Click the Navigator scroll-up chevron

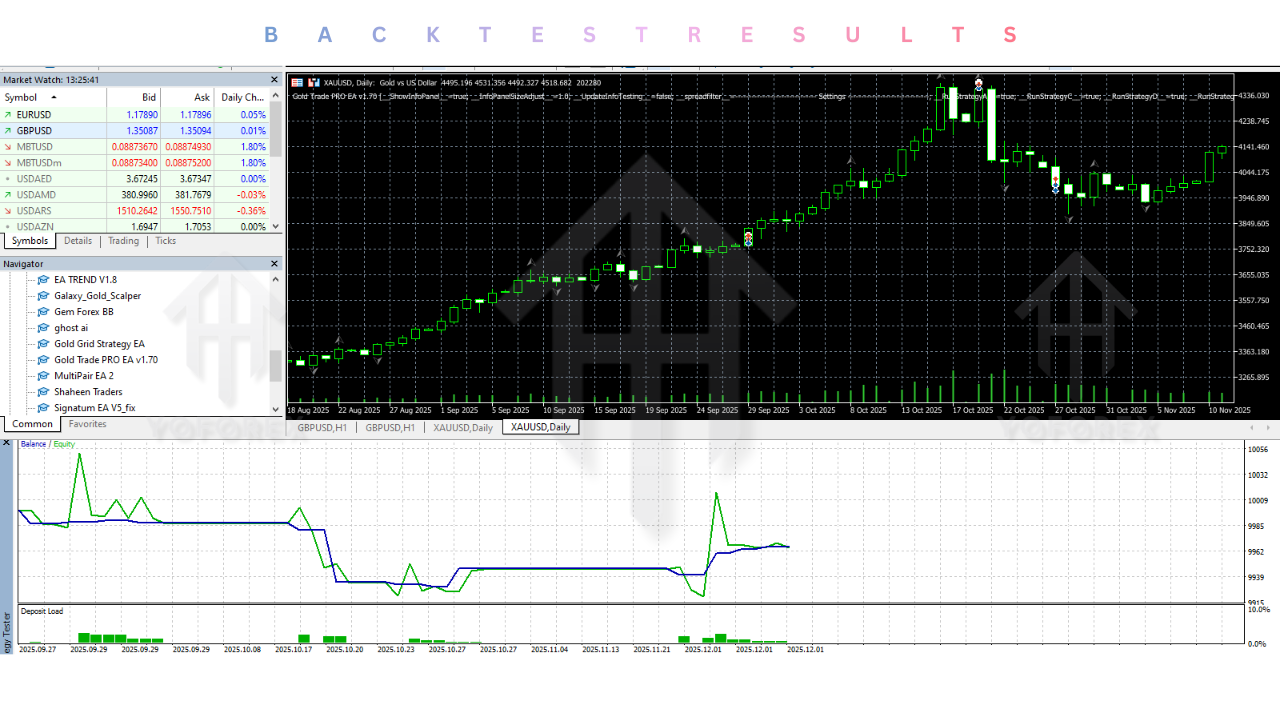(273, 279)
